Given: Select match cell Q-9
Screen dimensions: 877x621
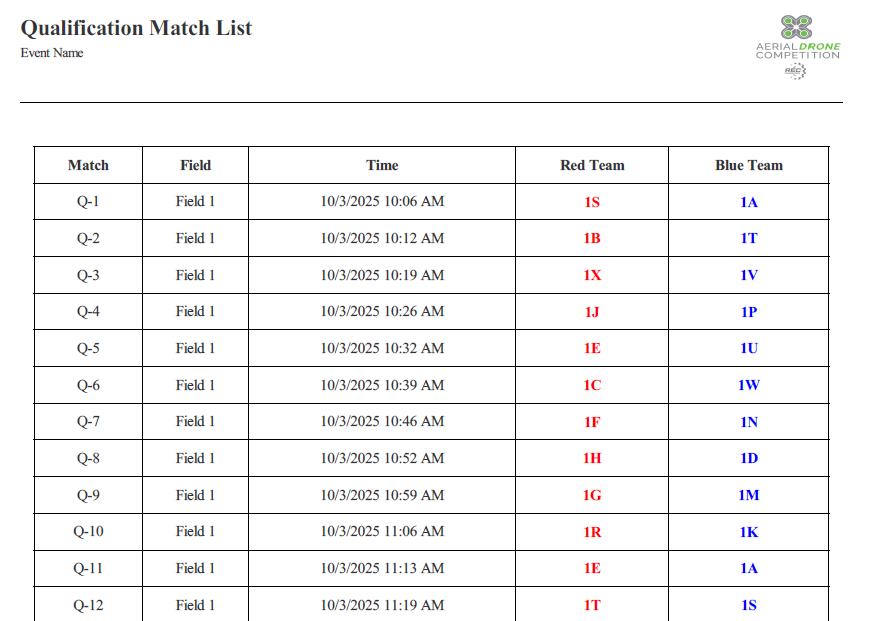Looking at the screenshot, I should point(88,495).
